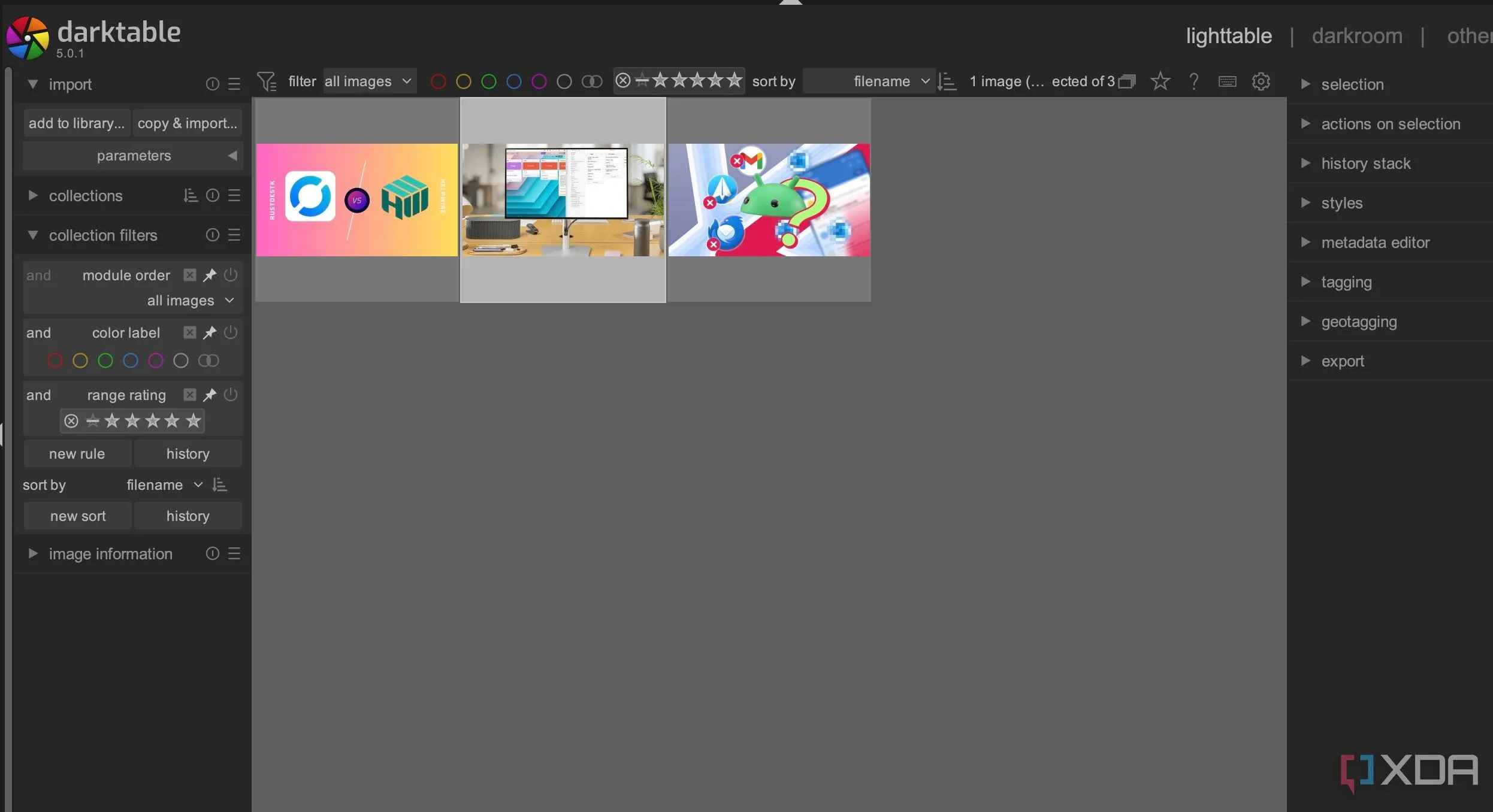Click the grouping icon in top toolbar
This screenshot has height=812, width=1493.
tap(1126, 81)
